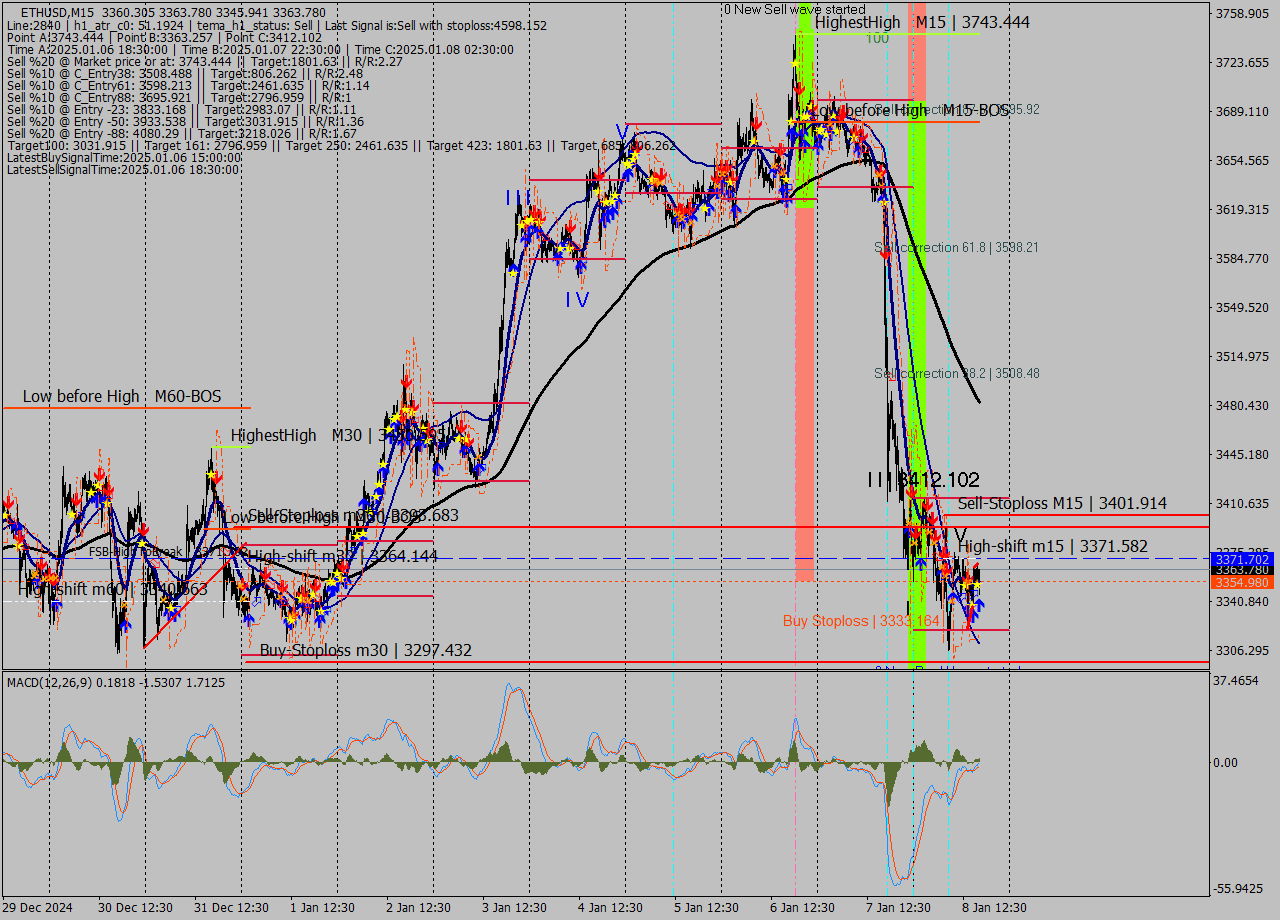
Task: Click 'Sell correction 38.2' level label
Action: pyautogui.click(x=956, y=373)
